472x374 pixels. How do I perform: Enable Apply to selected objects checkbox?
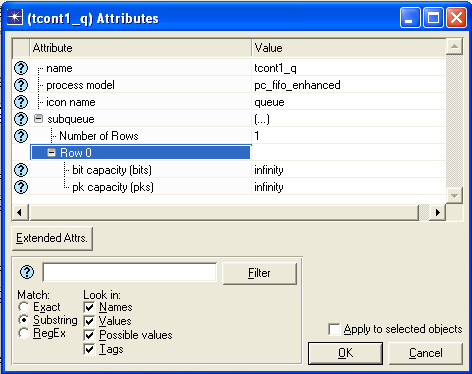[334, 329]
